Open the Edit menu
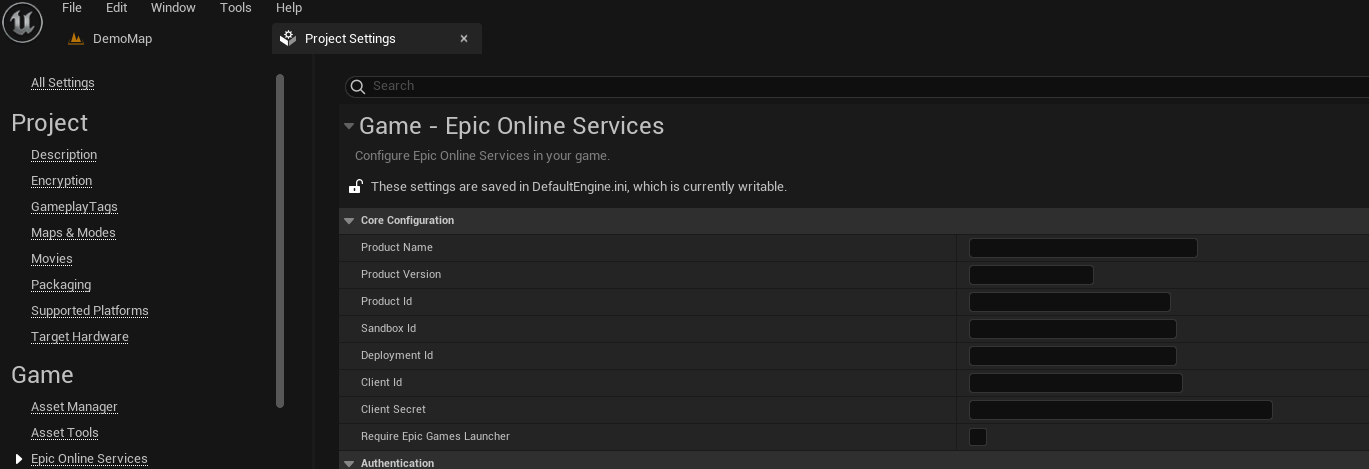1369x469 pixels. 117,8
